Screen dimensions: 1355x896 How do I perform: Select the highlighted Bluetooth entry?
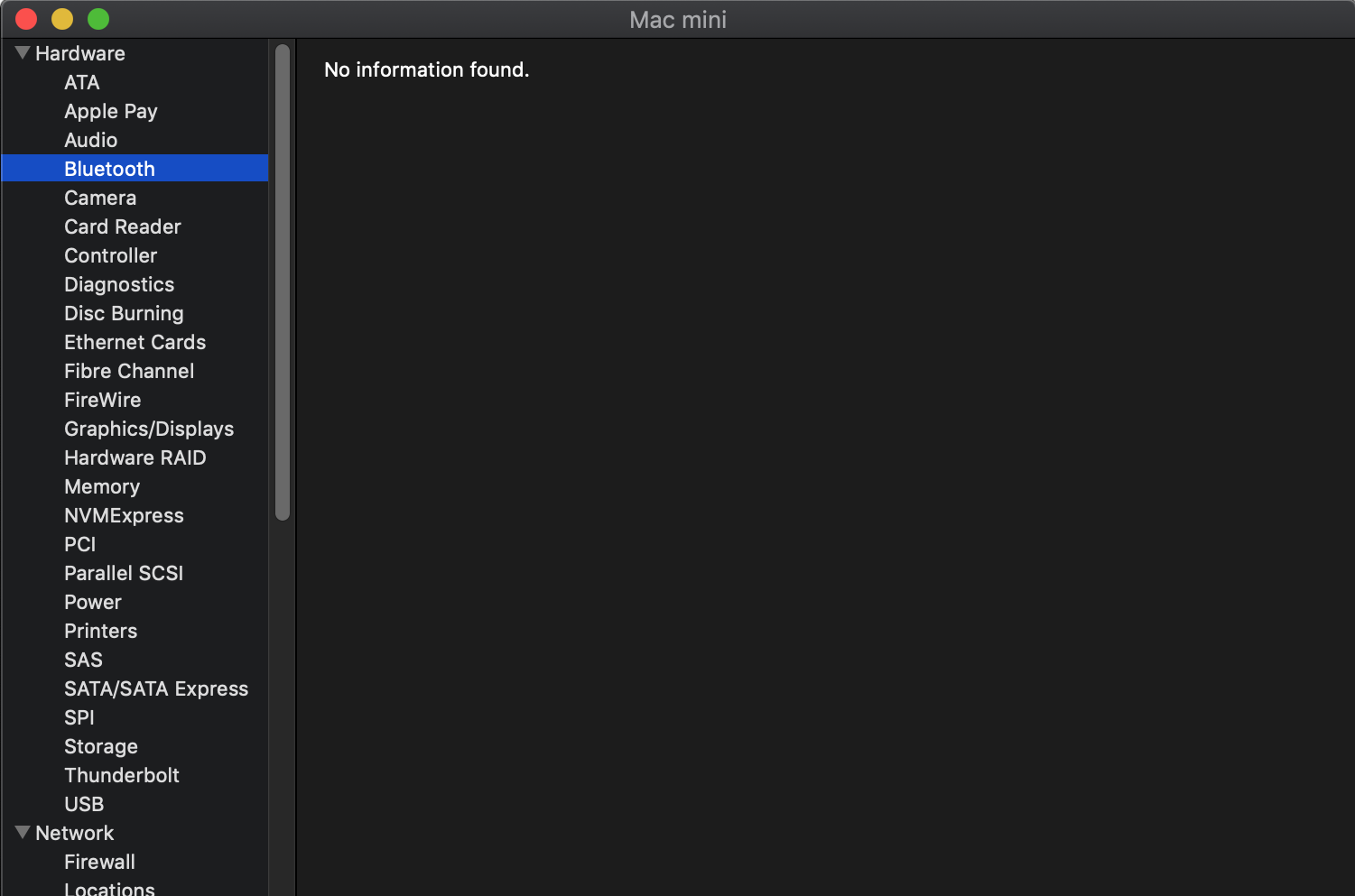(135, 169)
